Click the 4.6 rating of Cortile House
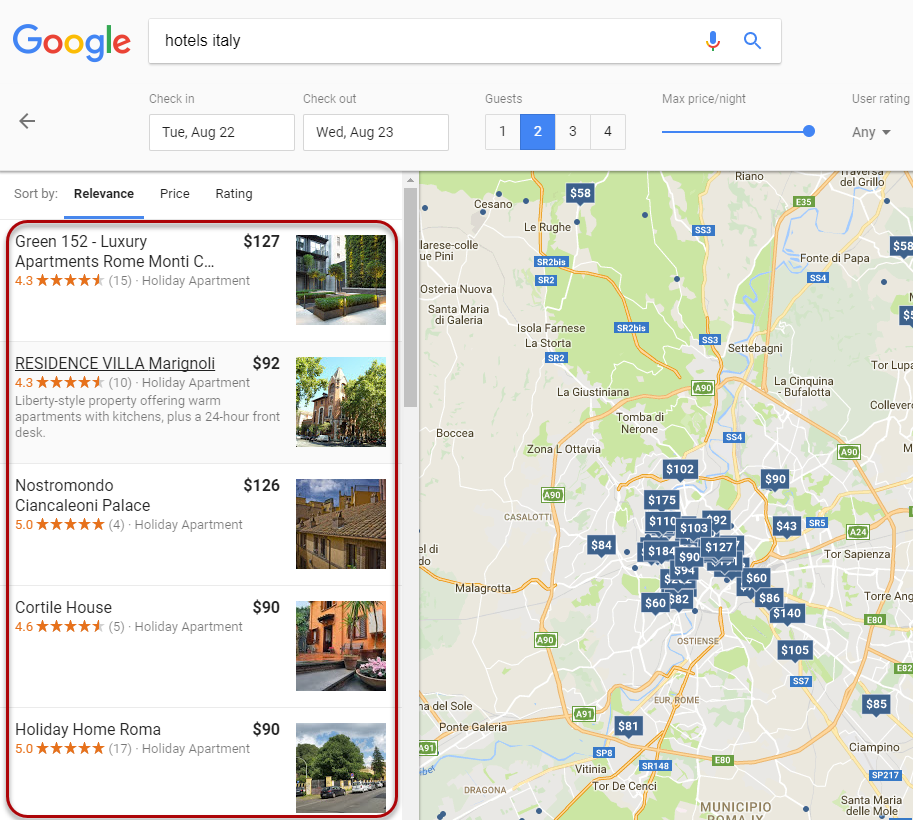 click(24, 627)
